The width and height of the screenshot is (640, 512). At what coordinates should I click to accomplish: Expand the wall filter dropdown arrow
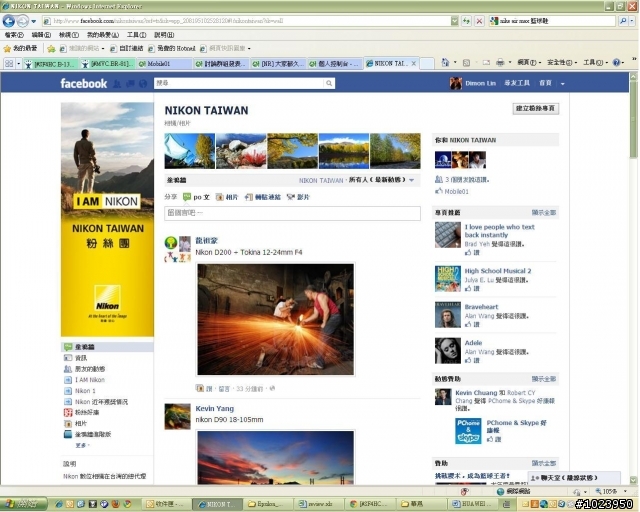411,180
